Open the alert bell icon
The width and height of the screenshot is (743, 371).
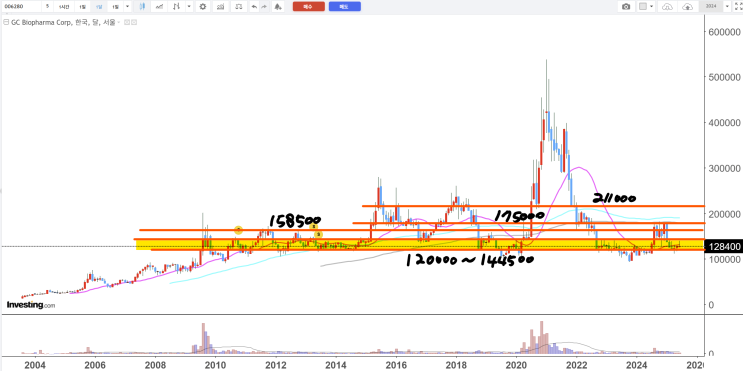point(278,7)
